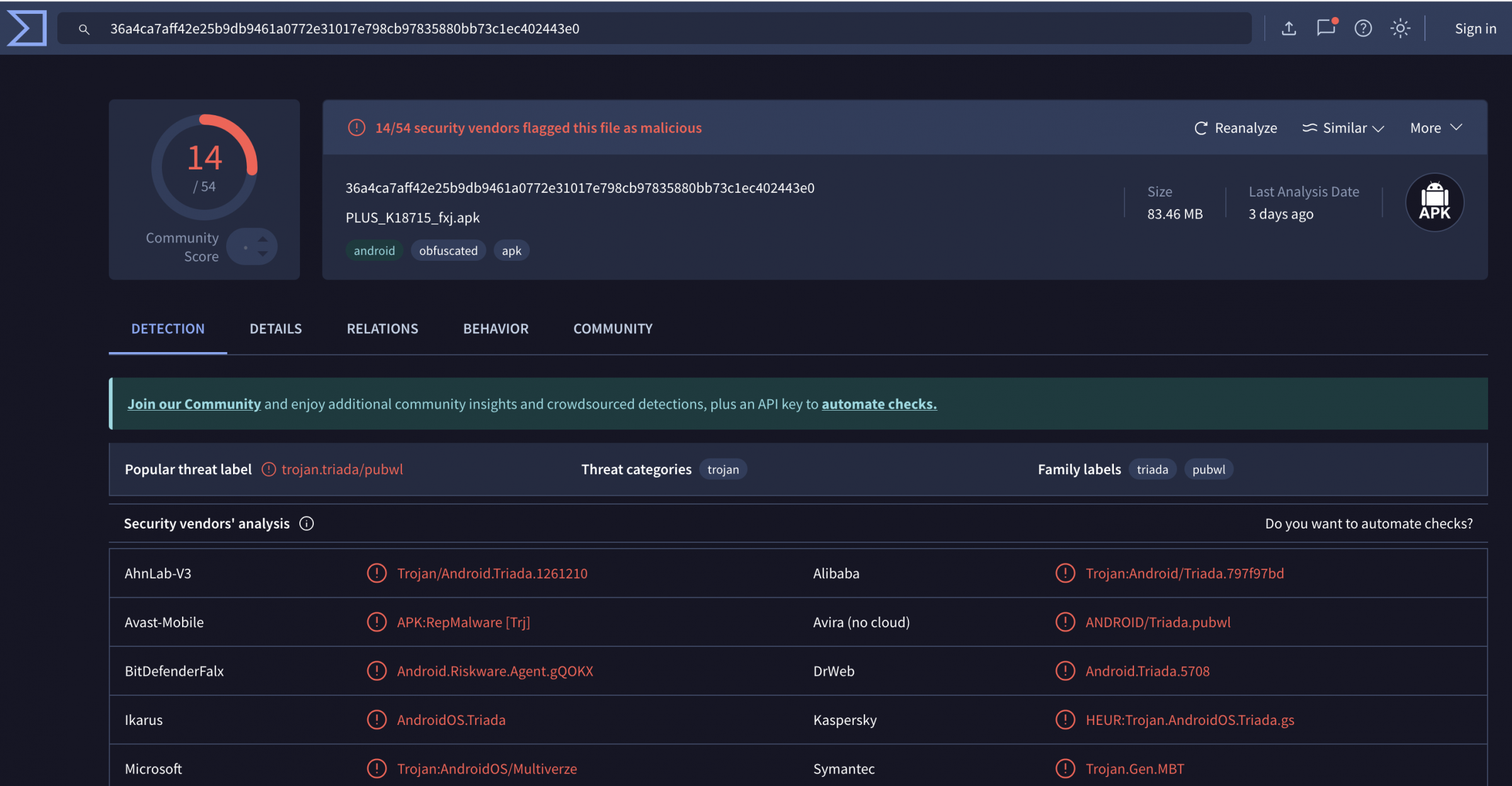Click the Avast-Mobile detection alert icon
1512x786 pixels.
pos(377,622)
